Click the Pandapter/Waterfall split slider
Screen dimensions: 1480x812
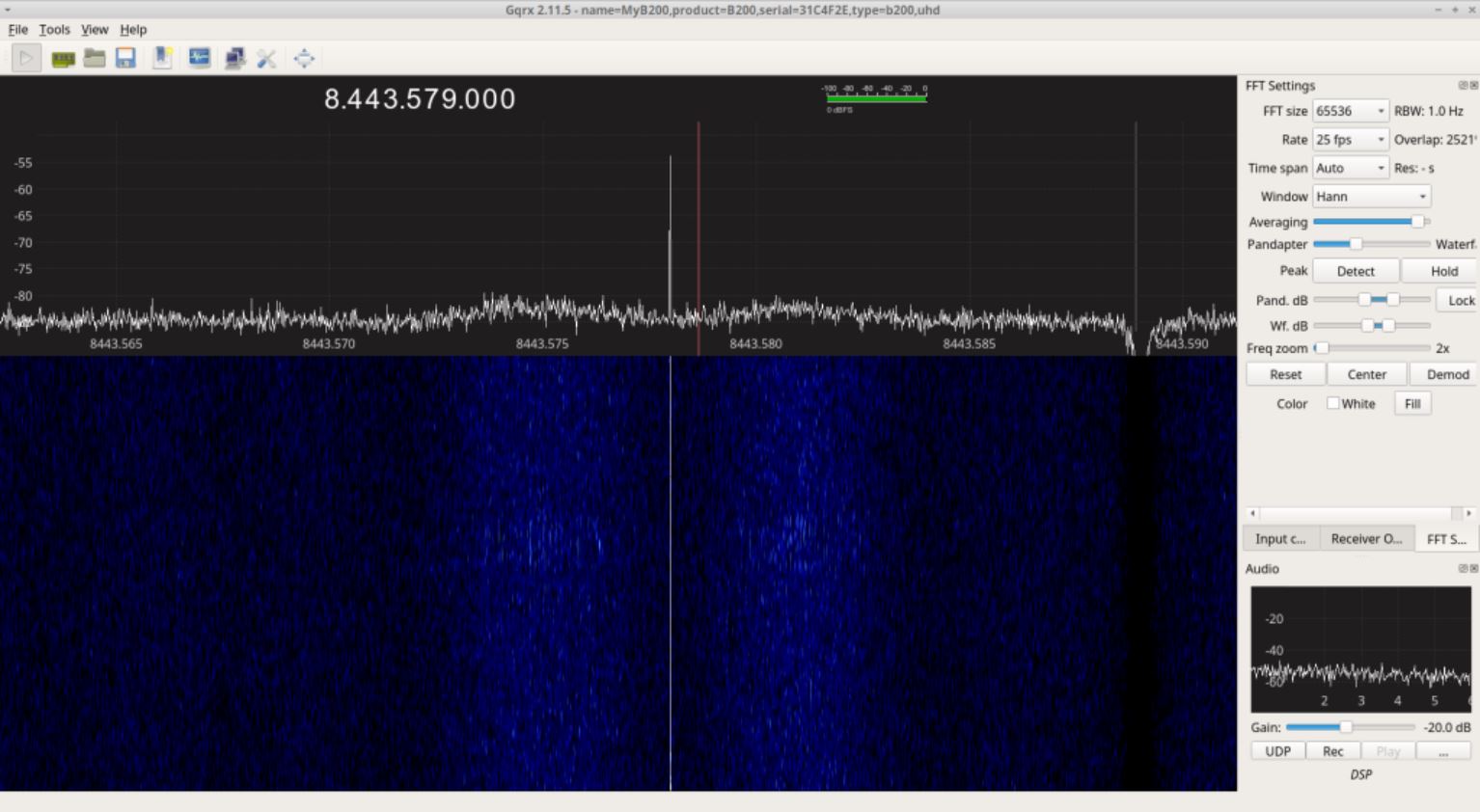pyautogui.click(x=1371, y=244)
